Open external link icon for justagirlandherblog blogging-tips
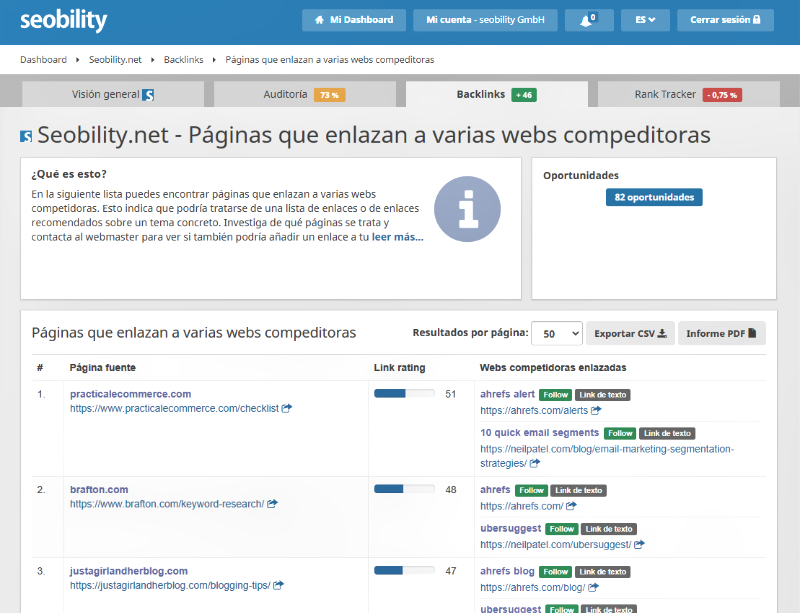800x613 pixels. click(278, 586)
